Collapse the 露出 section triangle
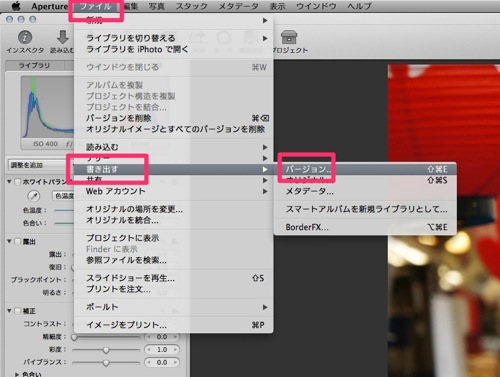The image size is (500, 377). [9, 241]
